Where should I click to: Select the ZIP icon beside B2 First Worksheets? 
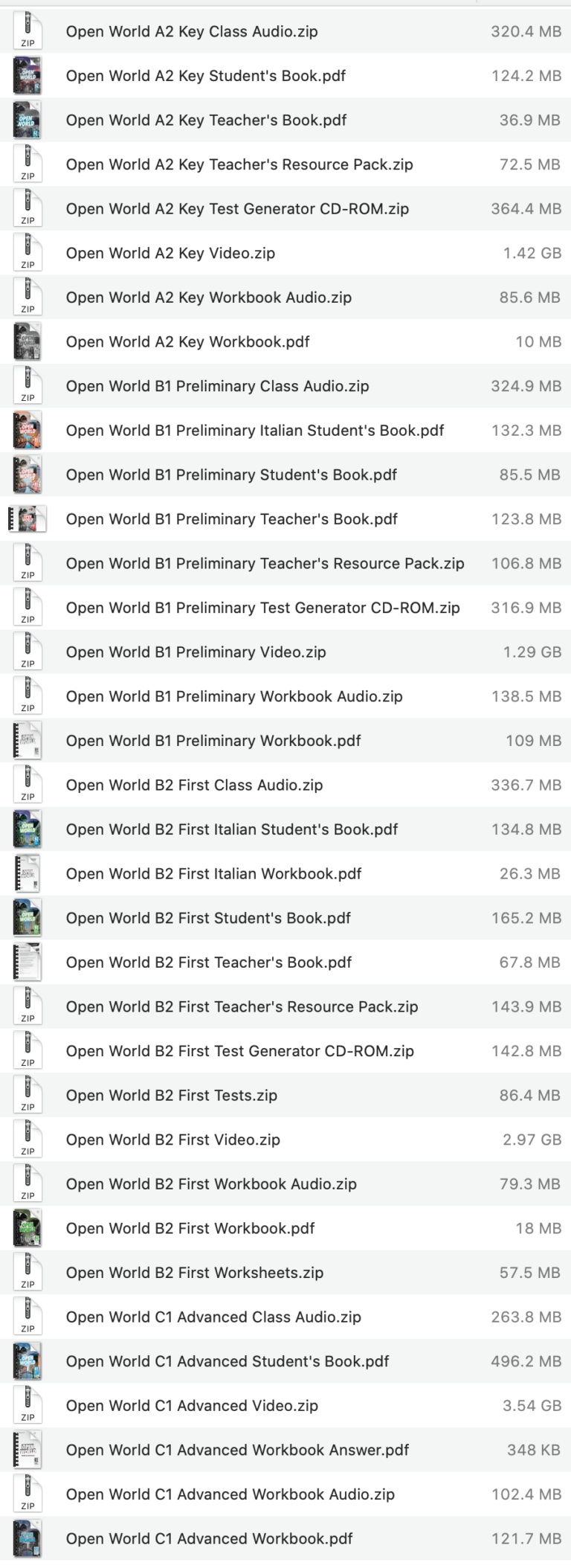tap(28, 1273)
